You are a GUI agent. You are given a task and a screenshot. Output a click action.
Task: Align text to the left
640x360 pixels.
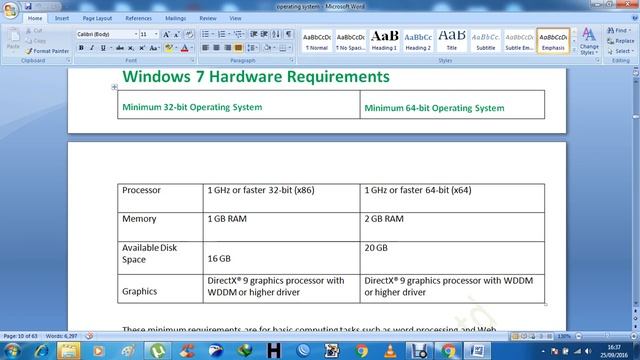coord(205,48)
